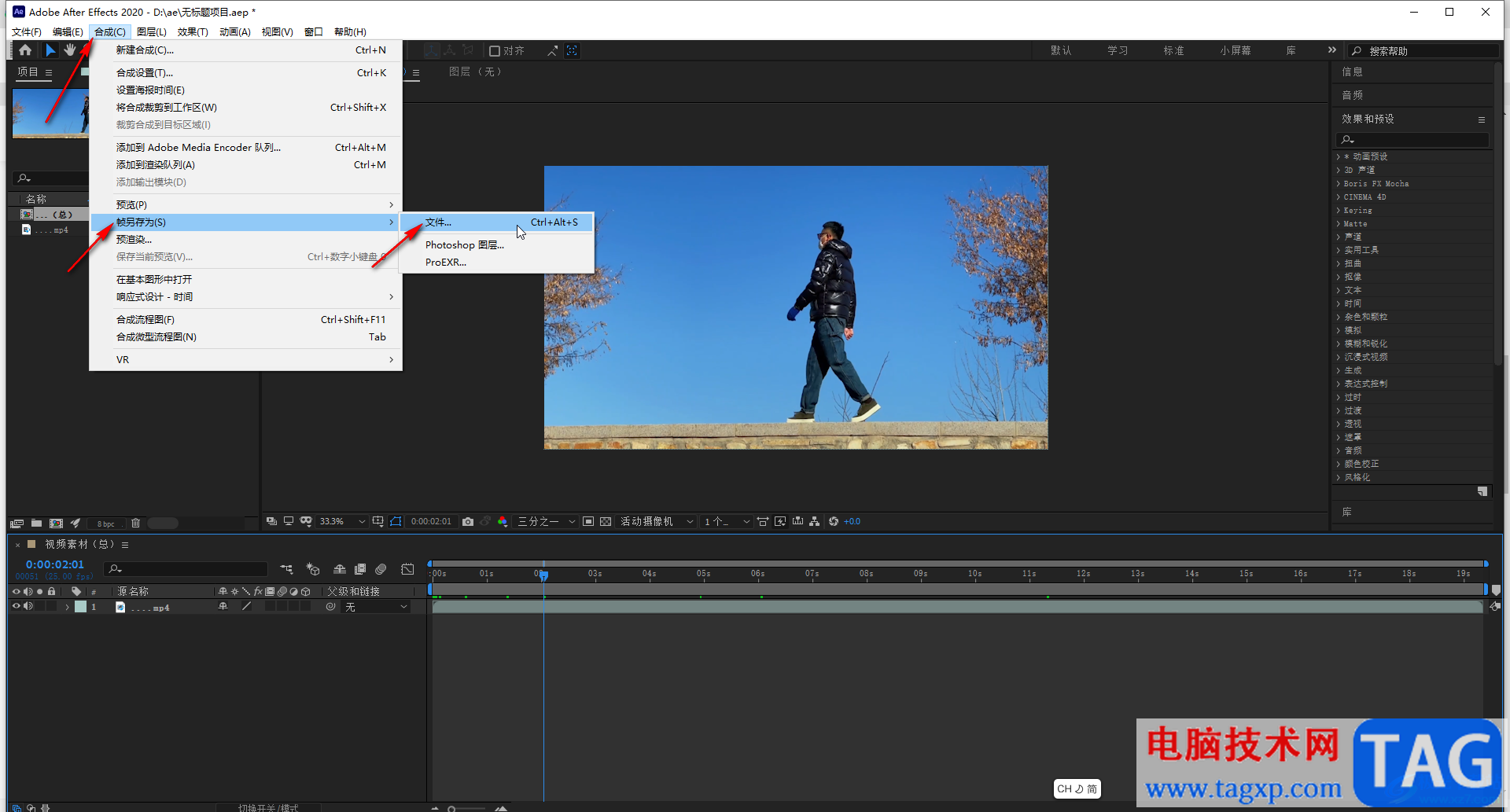Open the 三分之一 resolution dropdown
1510x812 pixels.
[547, 521]
